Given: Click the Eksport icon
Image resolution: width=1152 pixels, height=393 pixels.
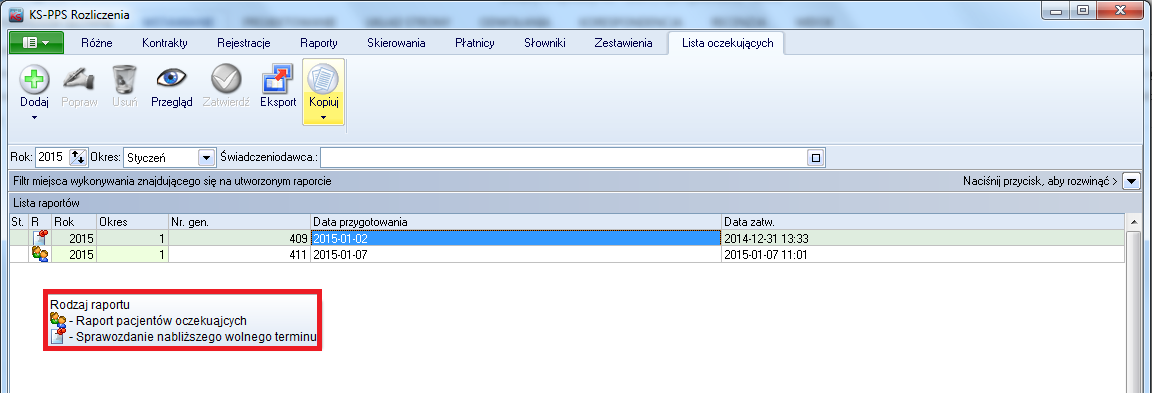Looking at the screenshot, I should (x=278, y=79).
